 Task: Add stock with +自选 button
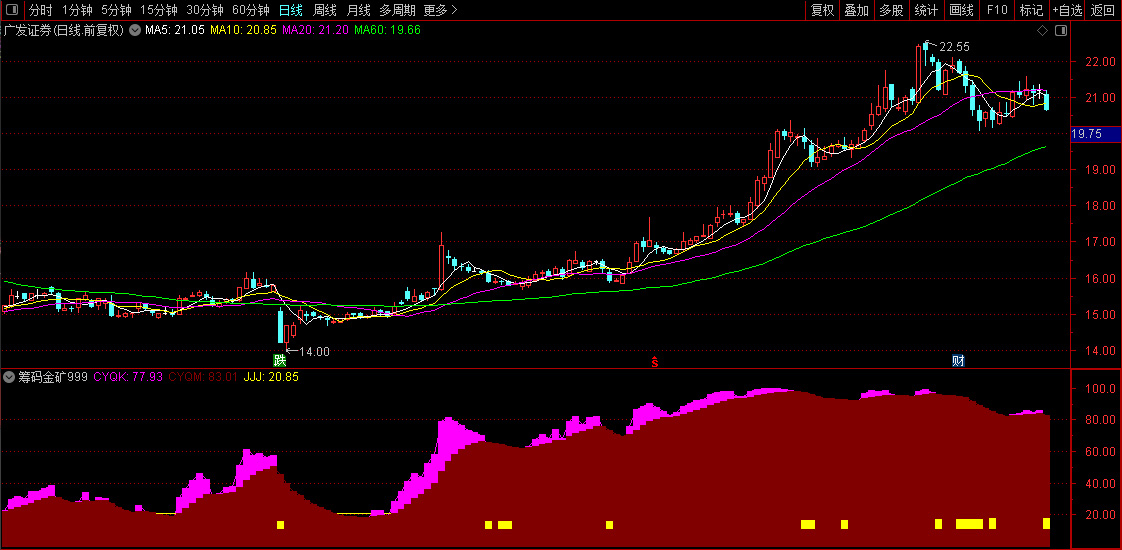tap(1068, 10)
